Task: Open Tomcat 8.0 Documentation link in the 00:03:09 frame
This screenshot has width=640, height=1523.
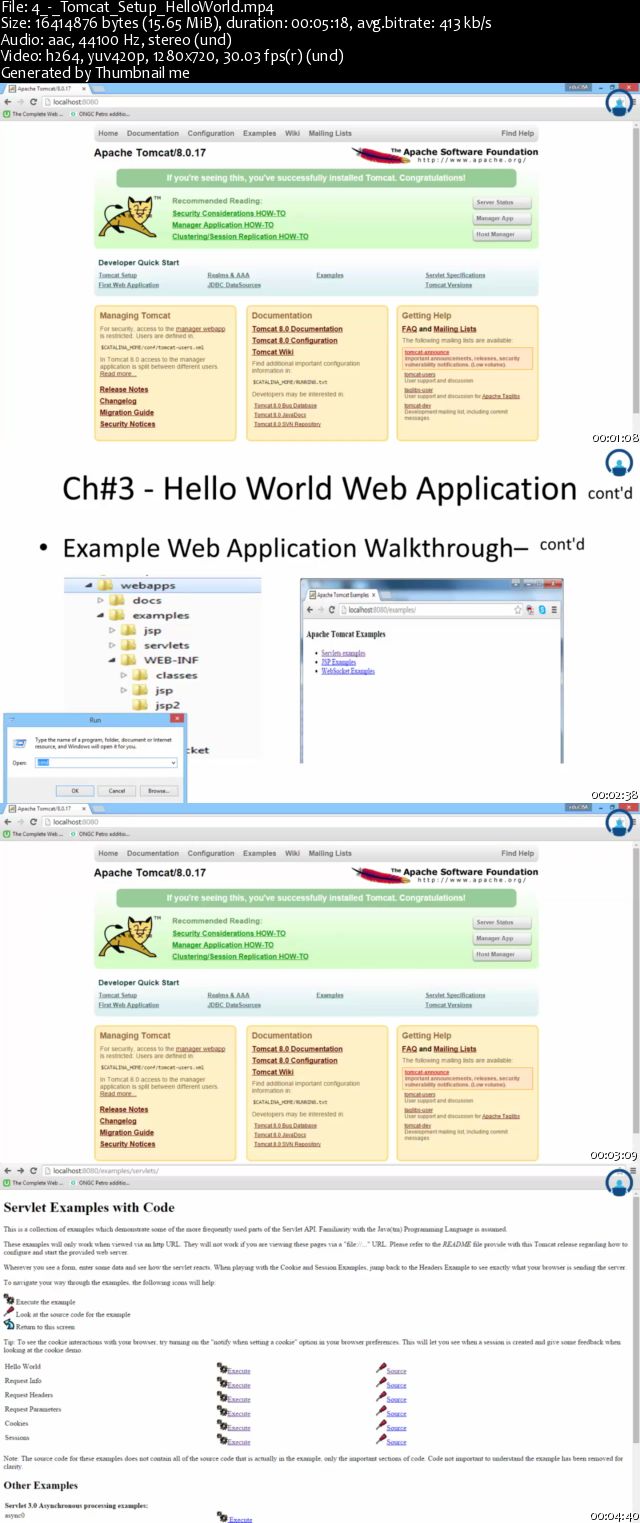Action: pyautogui.click(x=297, y=1049)
